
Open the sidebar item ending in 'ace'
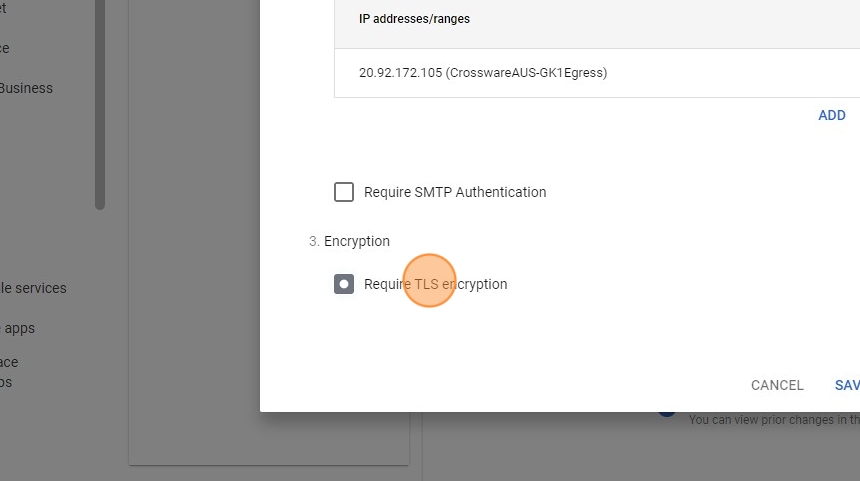(9, 362)
